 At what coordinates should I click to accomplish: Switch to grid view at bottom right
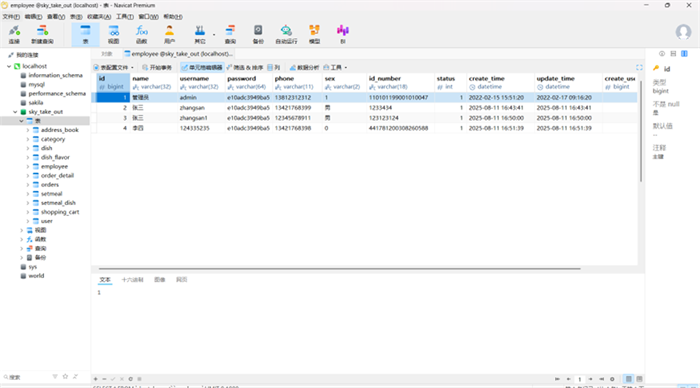629,379
